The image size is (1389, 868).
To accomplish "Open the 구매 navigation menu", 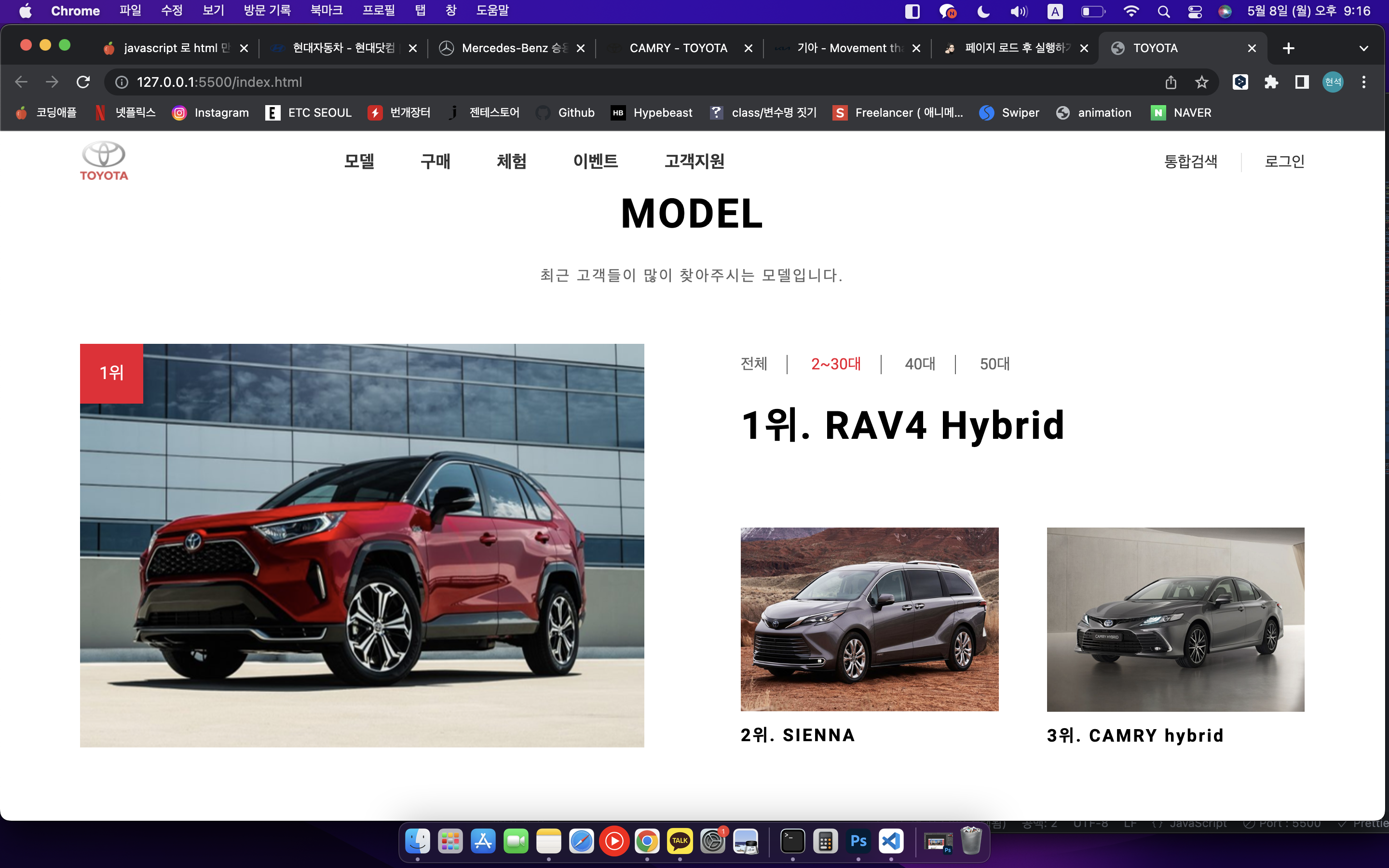I will (435, 162).
